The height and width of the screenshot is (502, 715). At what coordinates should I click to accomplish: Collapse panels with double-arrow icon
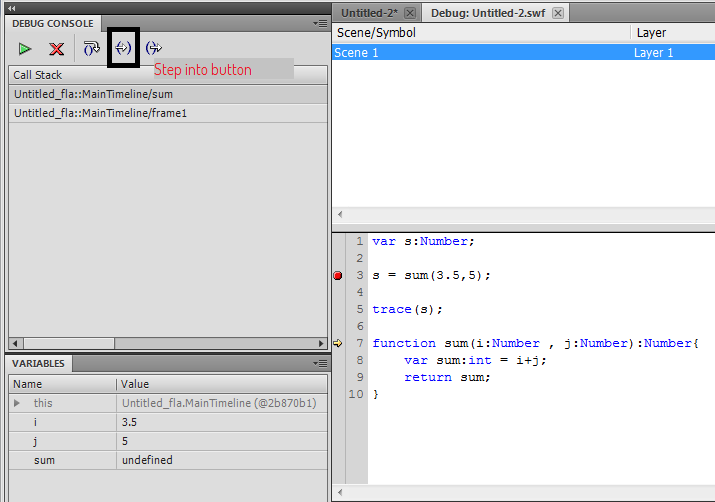click(11, 8)
